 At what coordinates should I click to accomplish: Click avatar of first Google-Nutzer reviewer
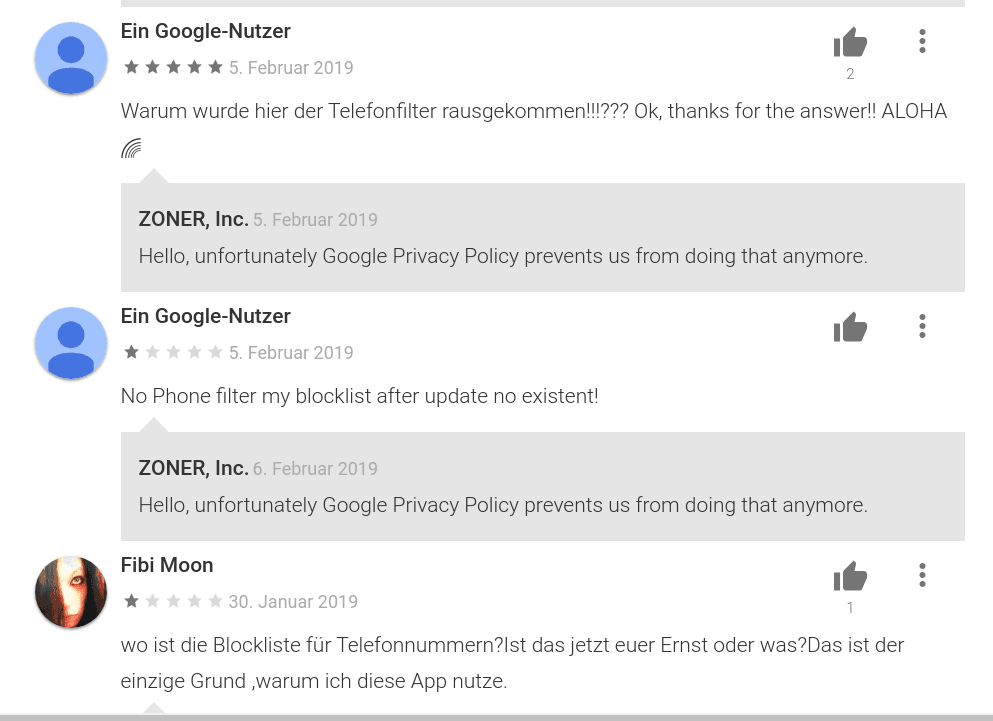pos(71,58)
